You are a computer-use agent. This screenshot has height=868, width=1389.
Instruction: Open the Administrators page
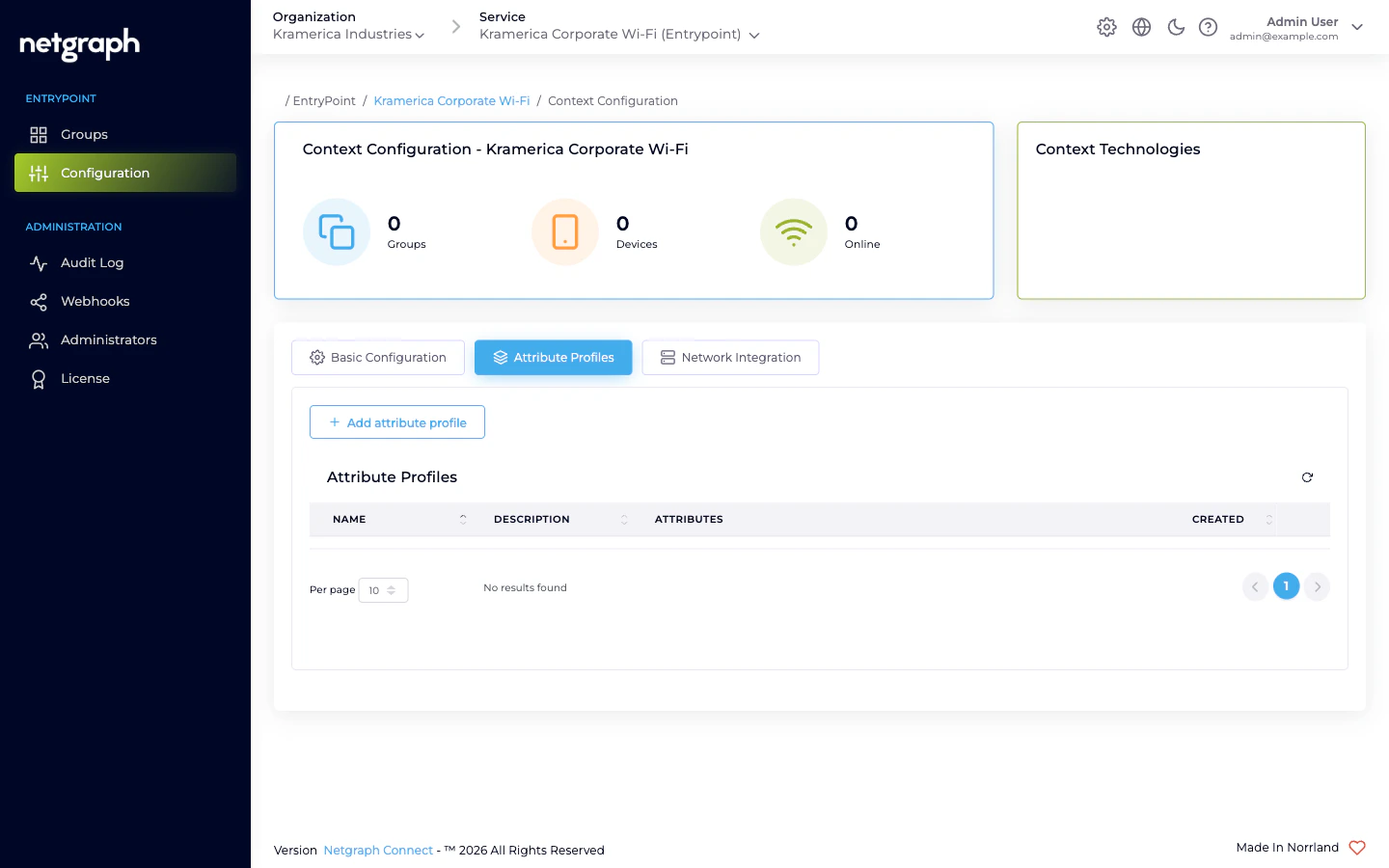pyautogui.click(x=125, y=339)
